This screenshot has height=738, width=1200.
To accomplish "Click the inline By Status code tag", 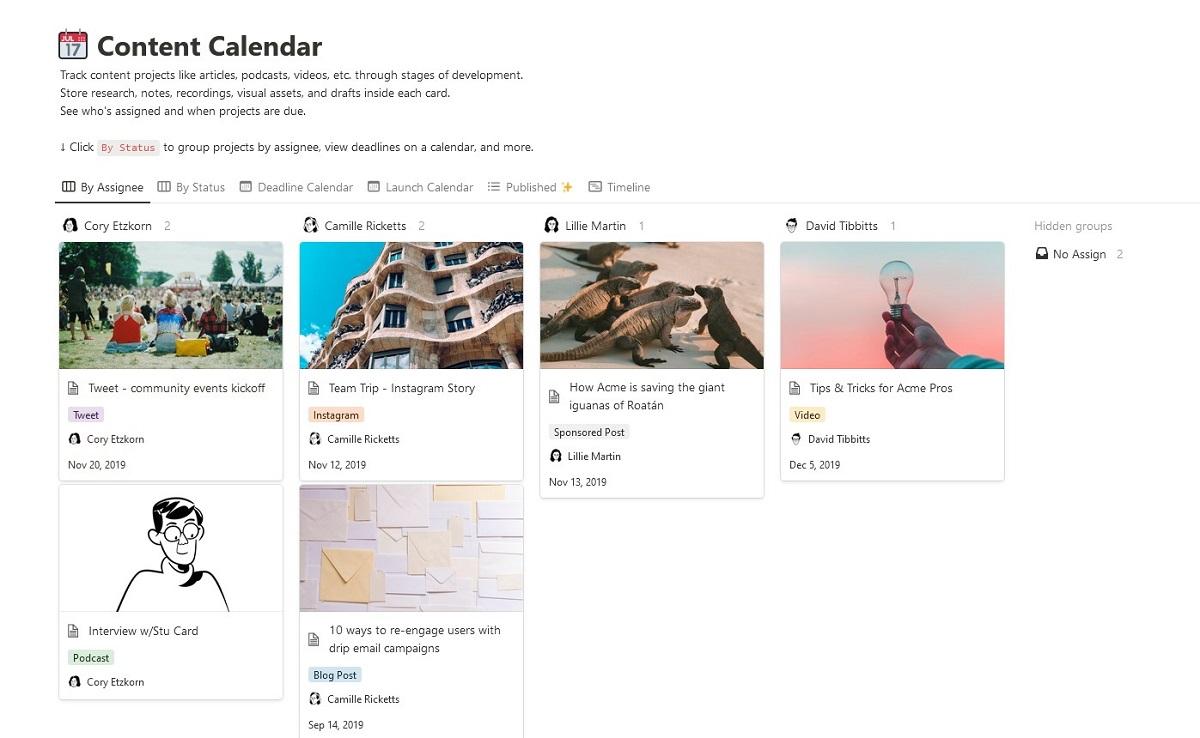I will 128,148.
